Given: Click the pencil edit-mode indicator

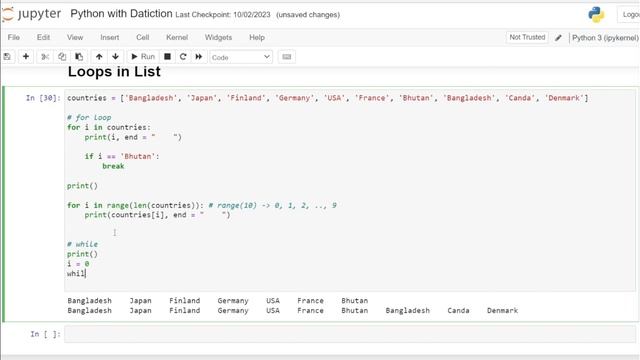Looking at the screenshot, I should coord(558,38).
